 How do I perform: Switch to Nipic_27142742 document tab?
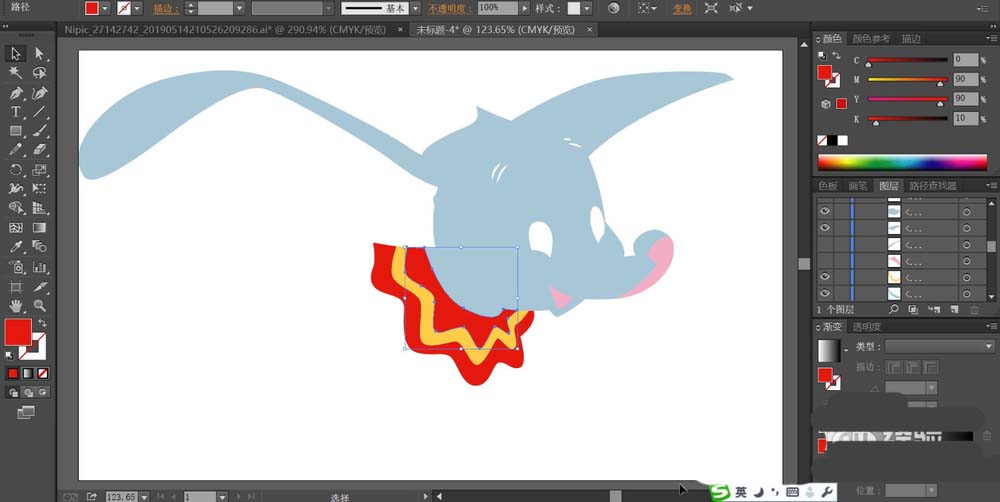coord(226,29)
